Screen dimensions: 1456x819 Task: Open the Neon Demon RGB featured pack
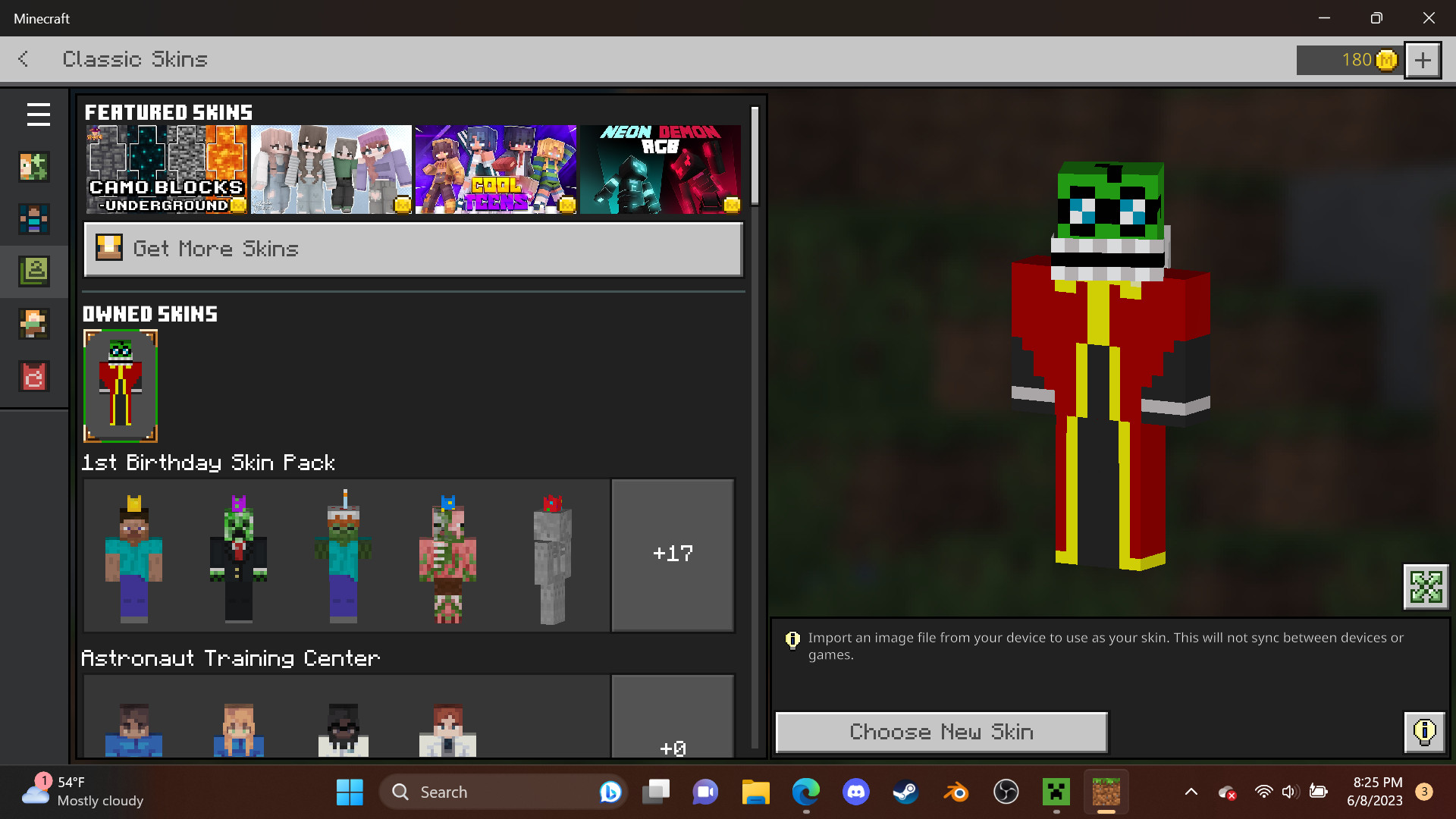659,168
